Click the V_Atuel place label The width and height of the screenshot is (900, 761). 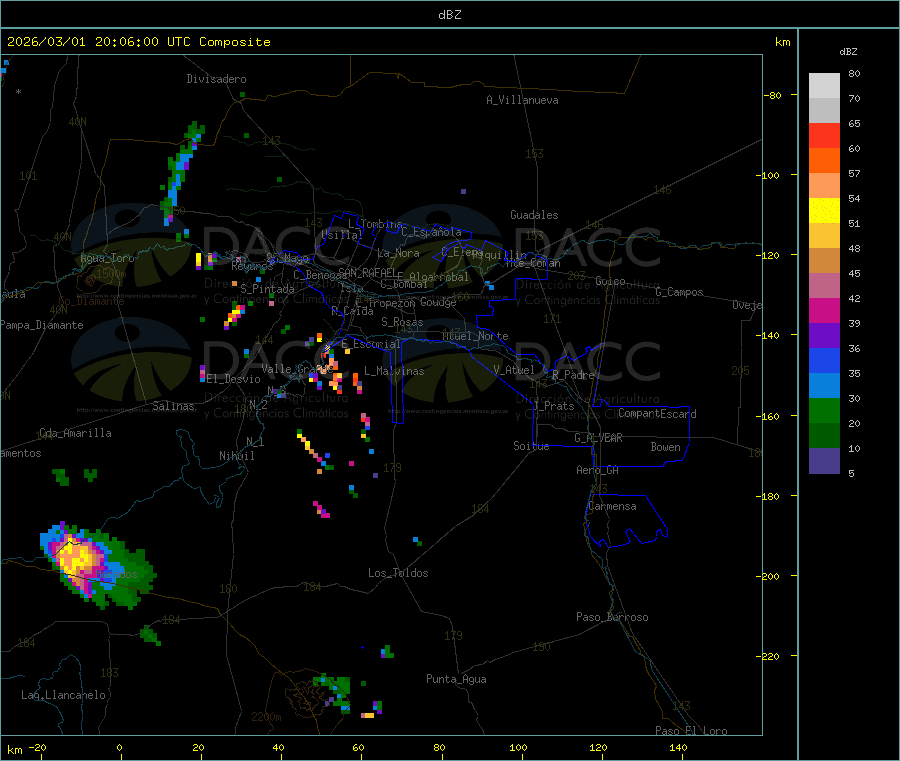[514, 370]
